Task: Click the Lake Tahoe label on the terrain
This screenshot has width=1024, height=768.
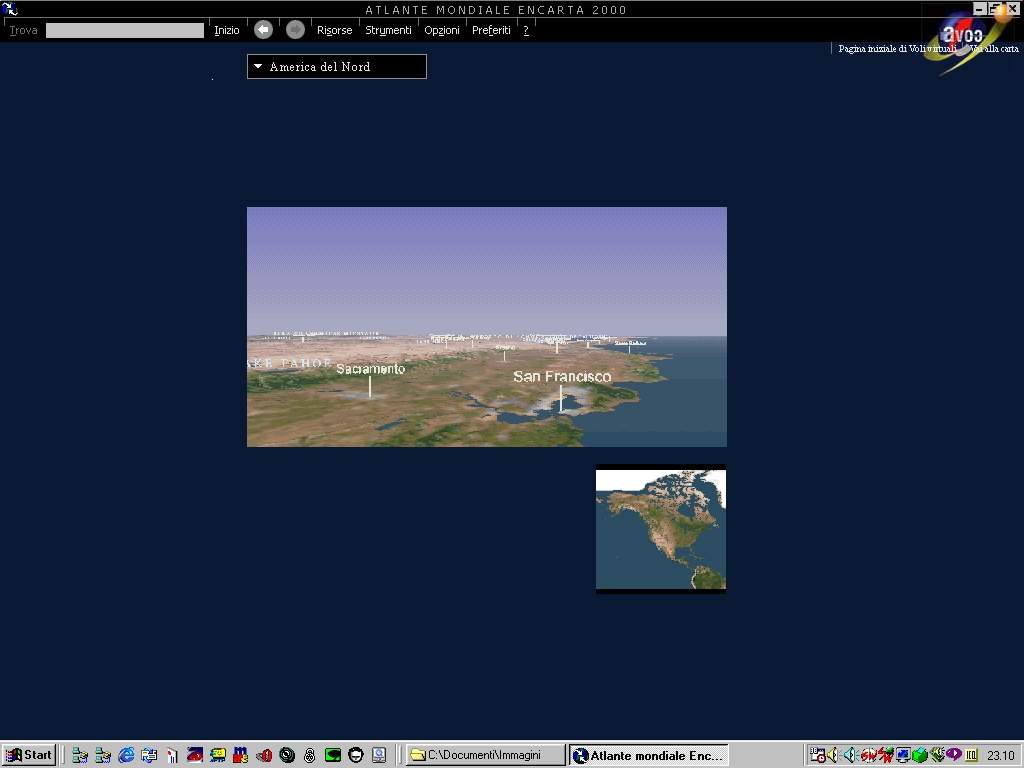Action: tap(289, 363)
